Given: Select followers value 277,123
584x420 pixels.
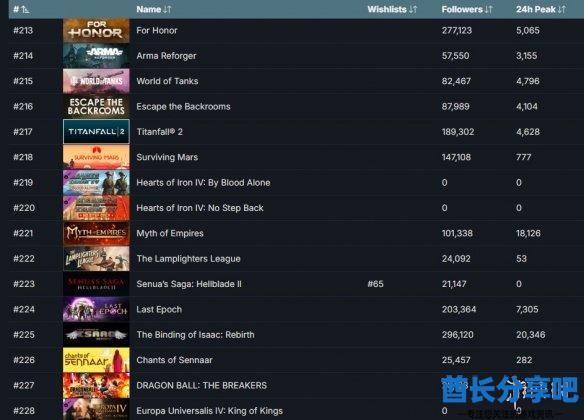Looking at the screenshot, I should click(457, 31).
